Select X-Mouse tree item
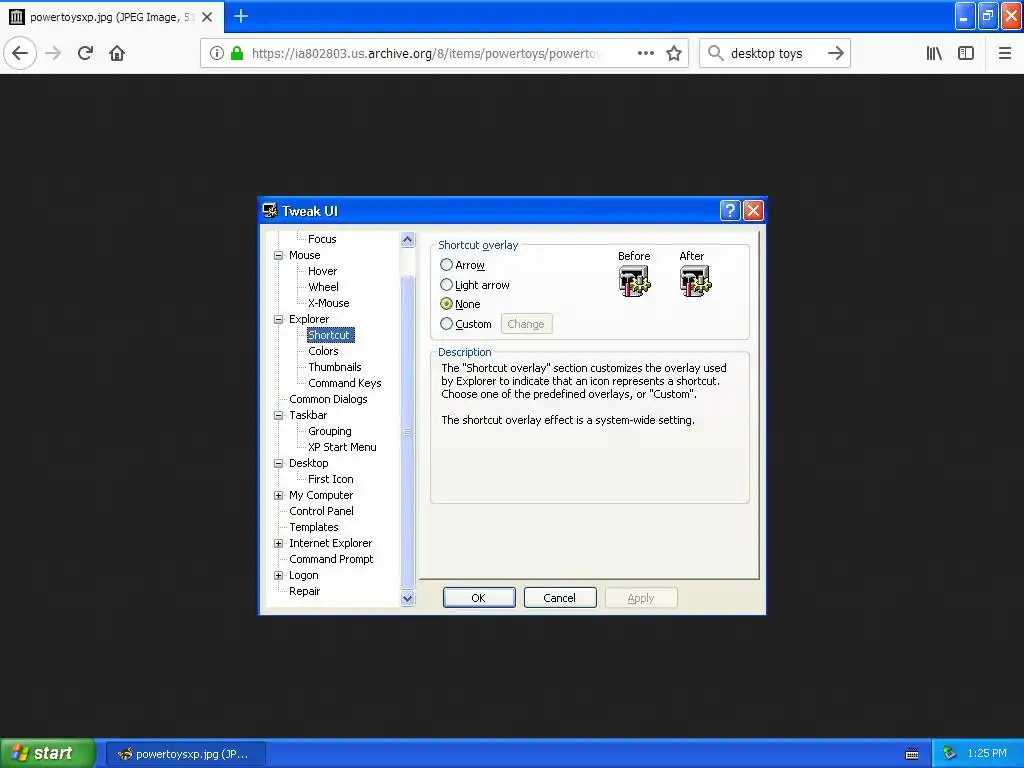Image resolution: width=1024 pixels, height=768 pixels. 328,303
